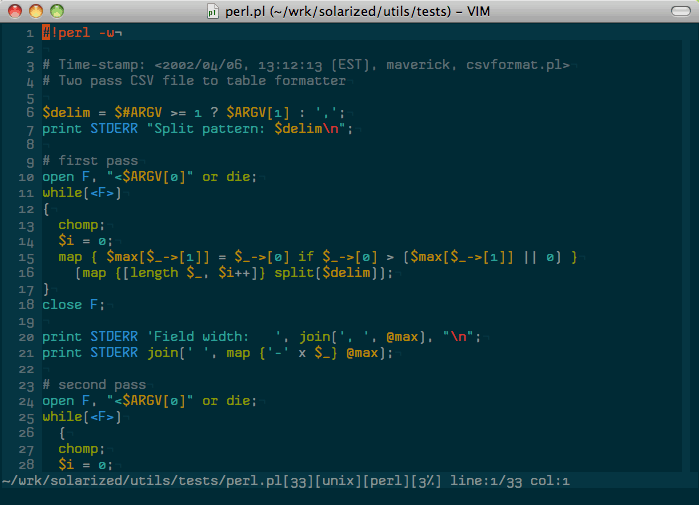Click the '# first pass' comment
This screenshot has height=505, width=699.
[x=90, y=161]
